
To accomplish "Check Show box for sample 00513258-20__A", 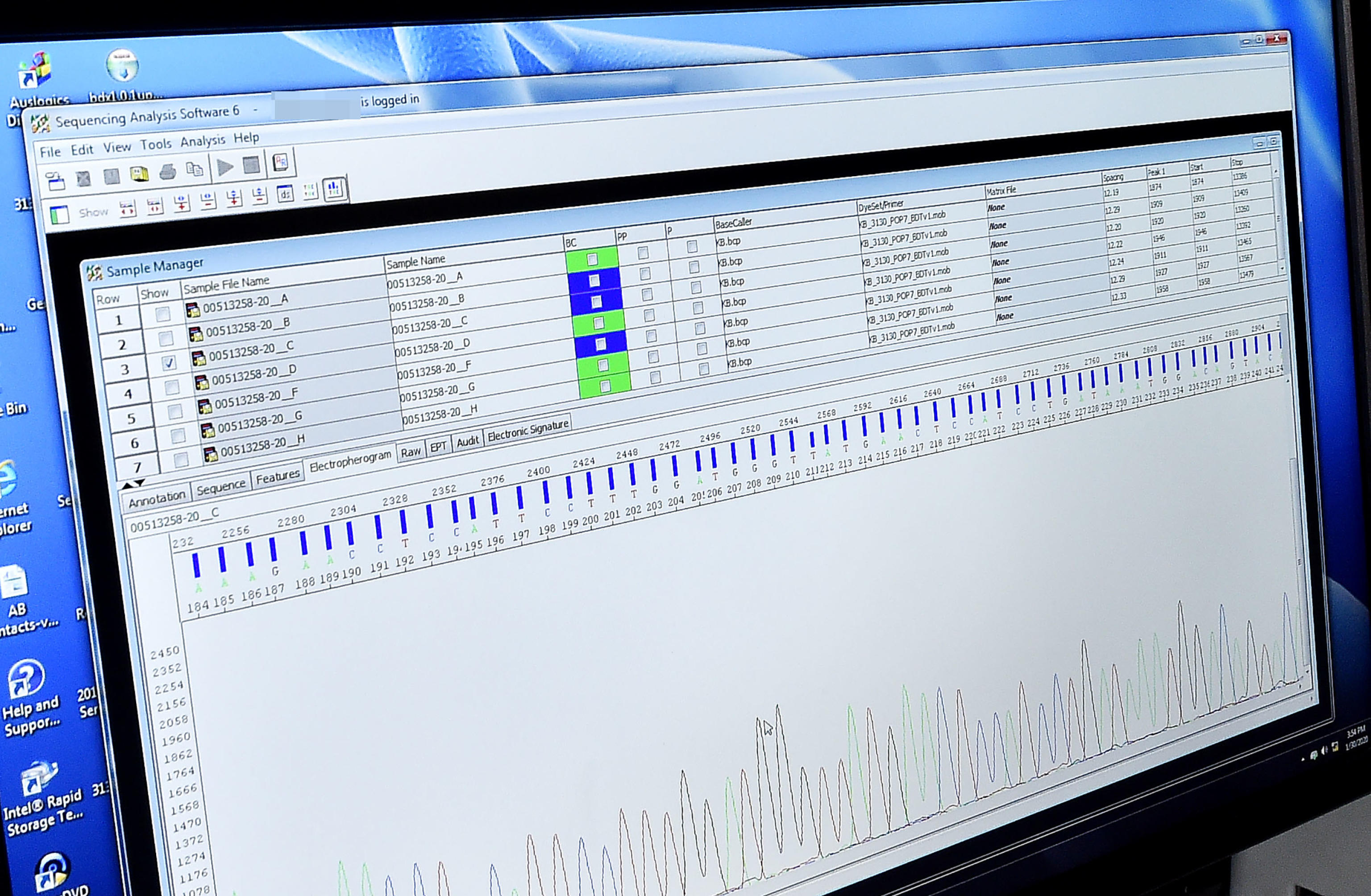I will point(162,314).
